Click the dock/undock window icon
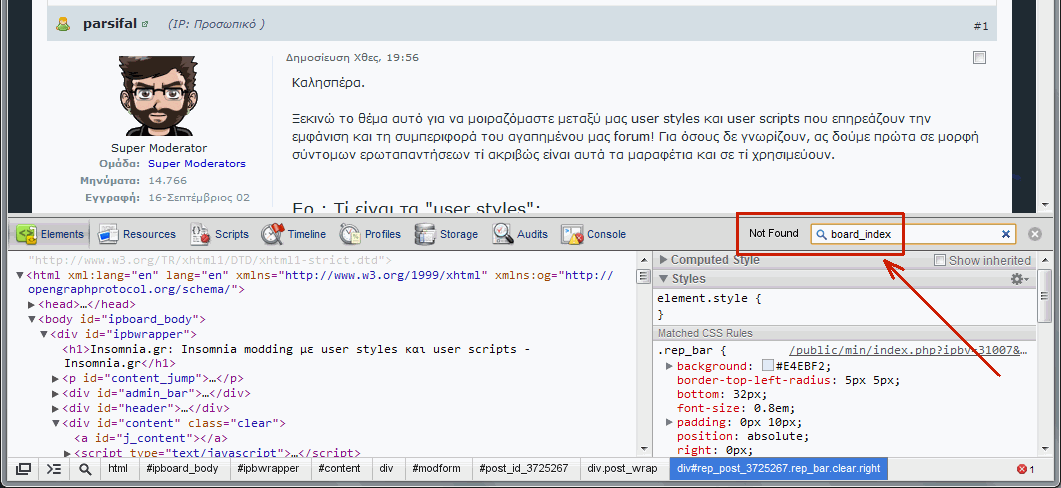1061x488 pixels. (24, 468)
